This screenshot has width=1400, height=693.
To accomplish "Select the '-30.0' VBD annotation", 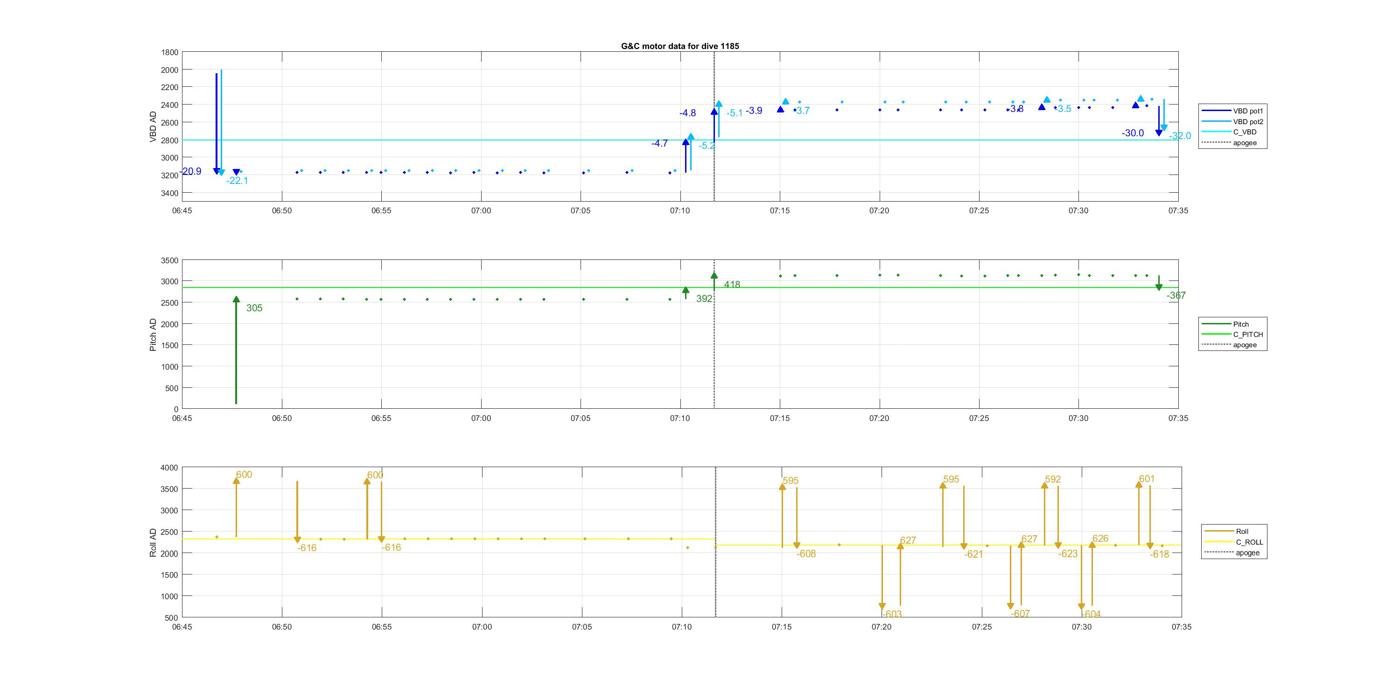I will click(1133, 133).
